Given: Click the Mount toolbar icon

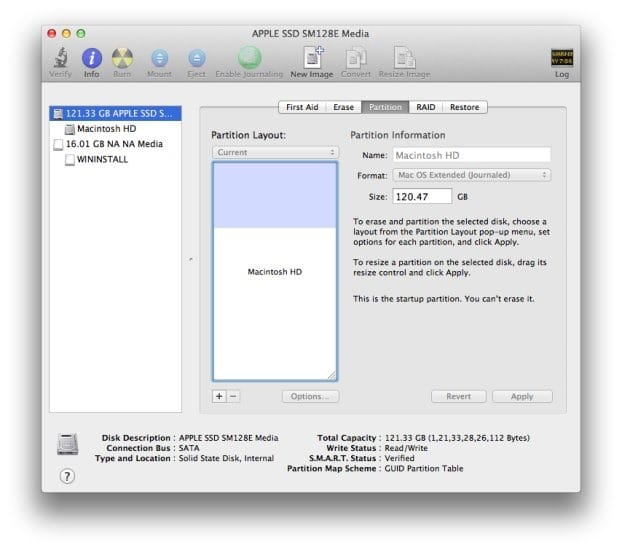Looking at the screenshot, I should [159, 59].
